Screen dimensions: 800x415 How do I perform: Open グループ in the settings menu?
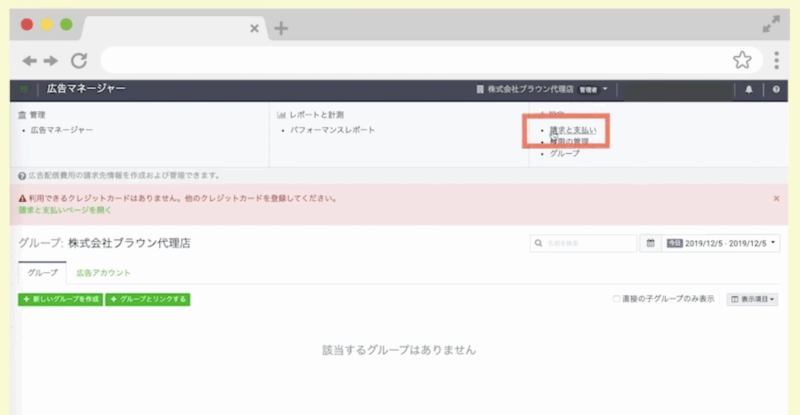564,153
